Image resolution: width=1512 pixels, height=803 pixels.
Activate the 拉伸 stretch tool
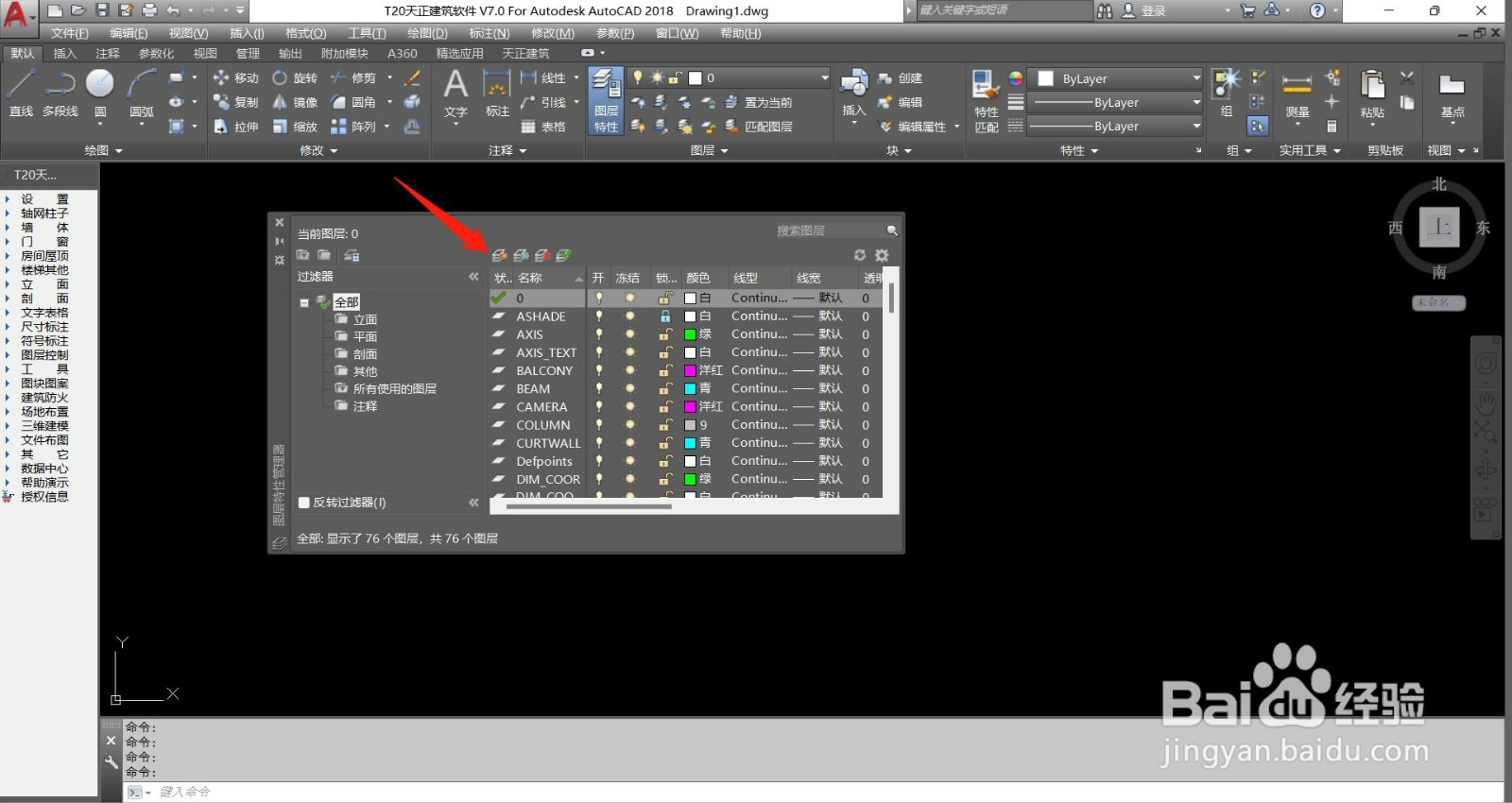pos(236,127)
